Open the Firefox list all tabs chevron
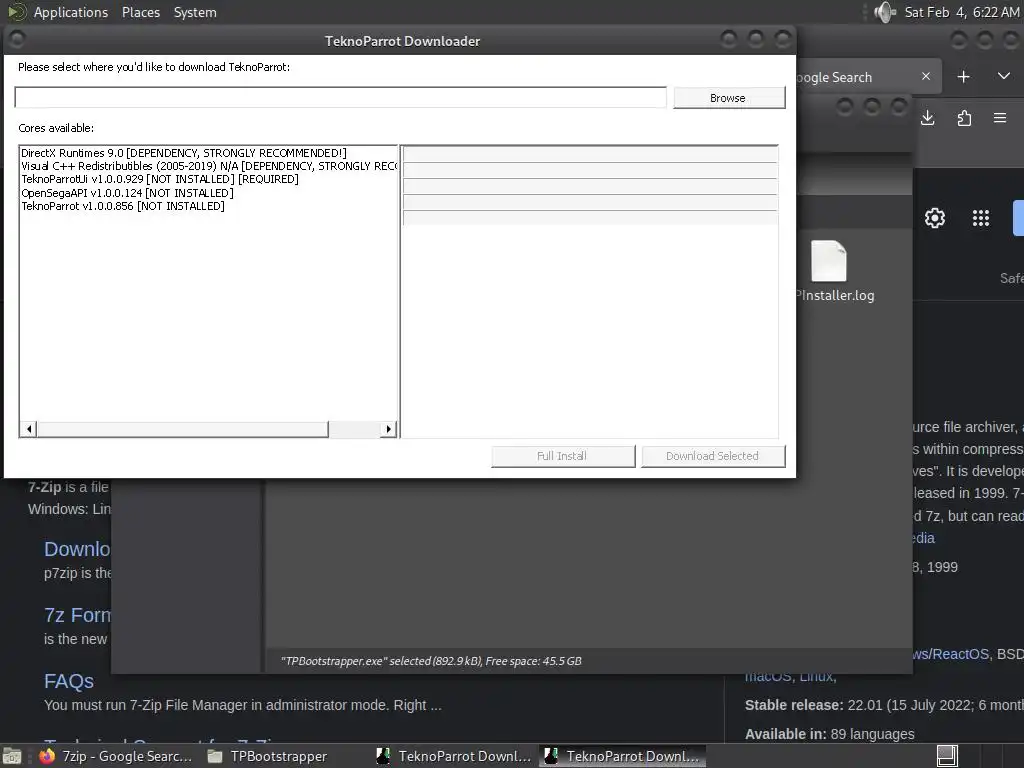This screenshot has height=768, width=1024. pyautogui.click(x=1004, y=76)
